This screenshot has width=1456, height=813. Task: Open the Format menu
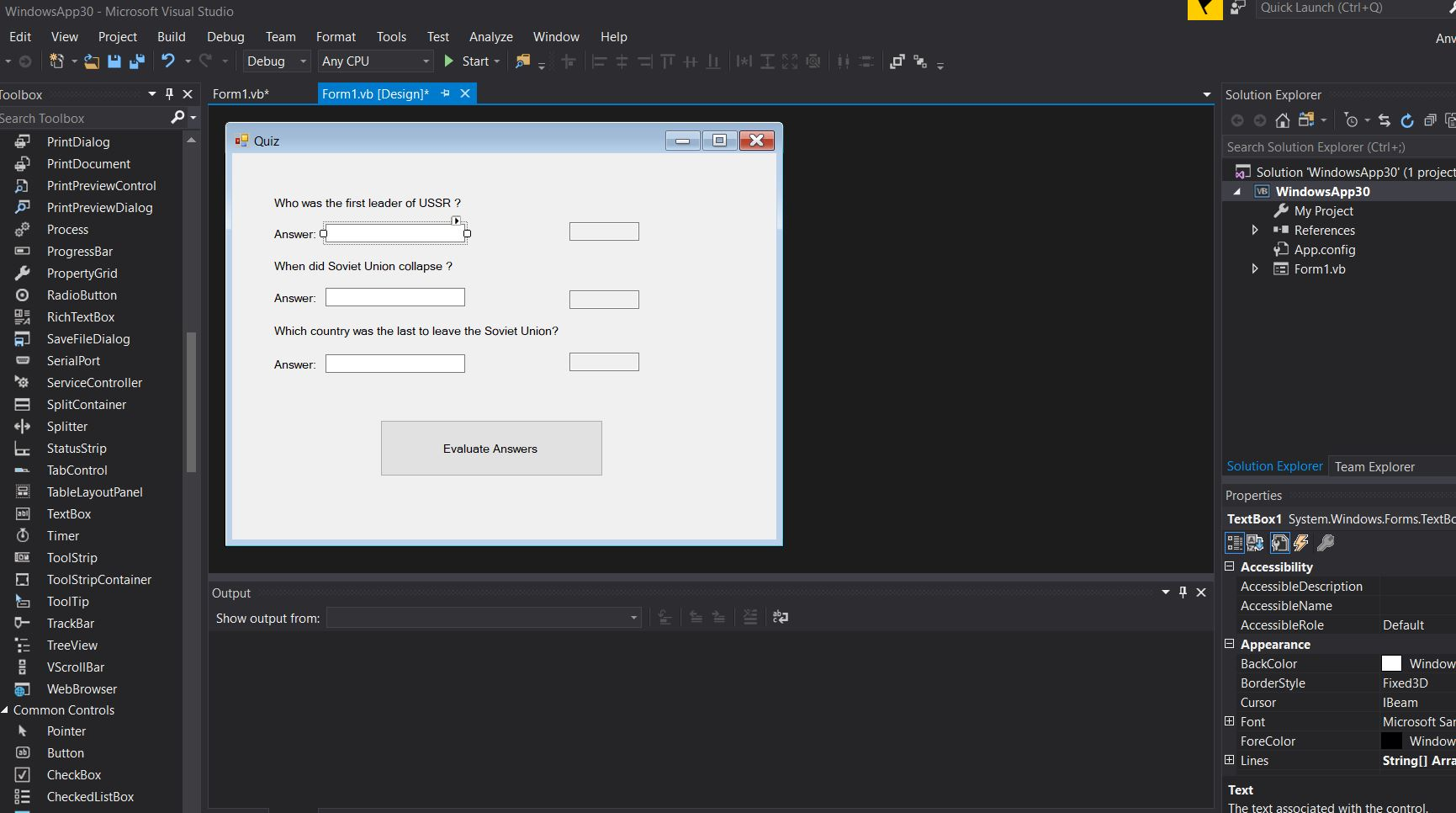coord(336,36)
